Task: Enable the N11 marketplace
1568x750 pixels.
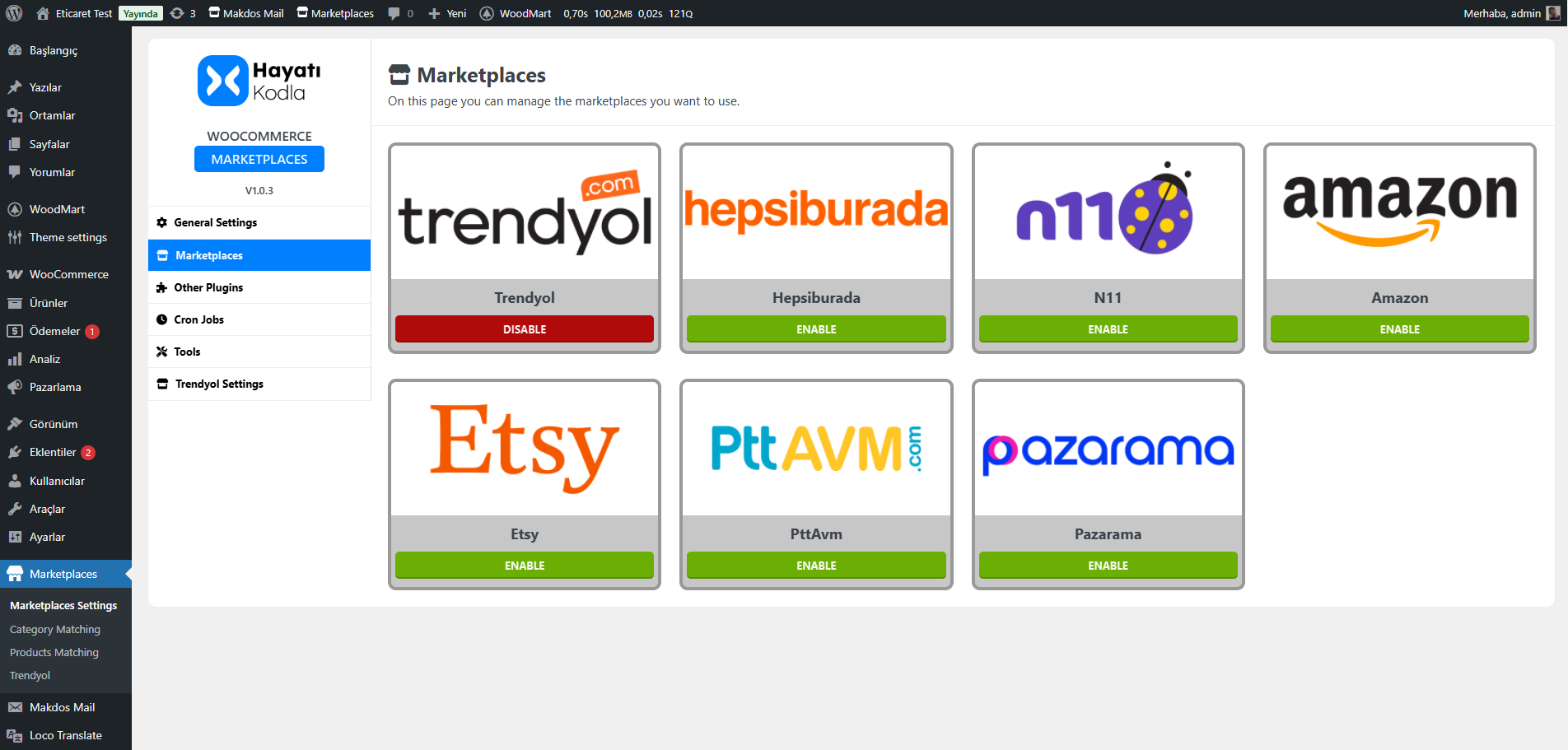Action: [x=1108, y=328]
